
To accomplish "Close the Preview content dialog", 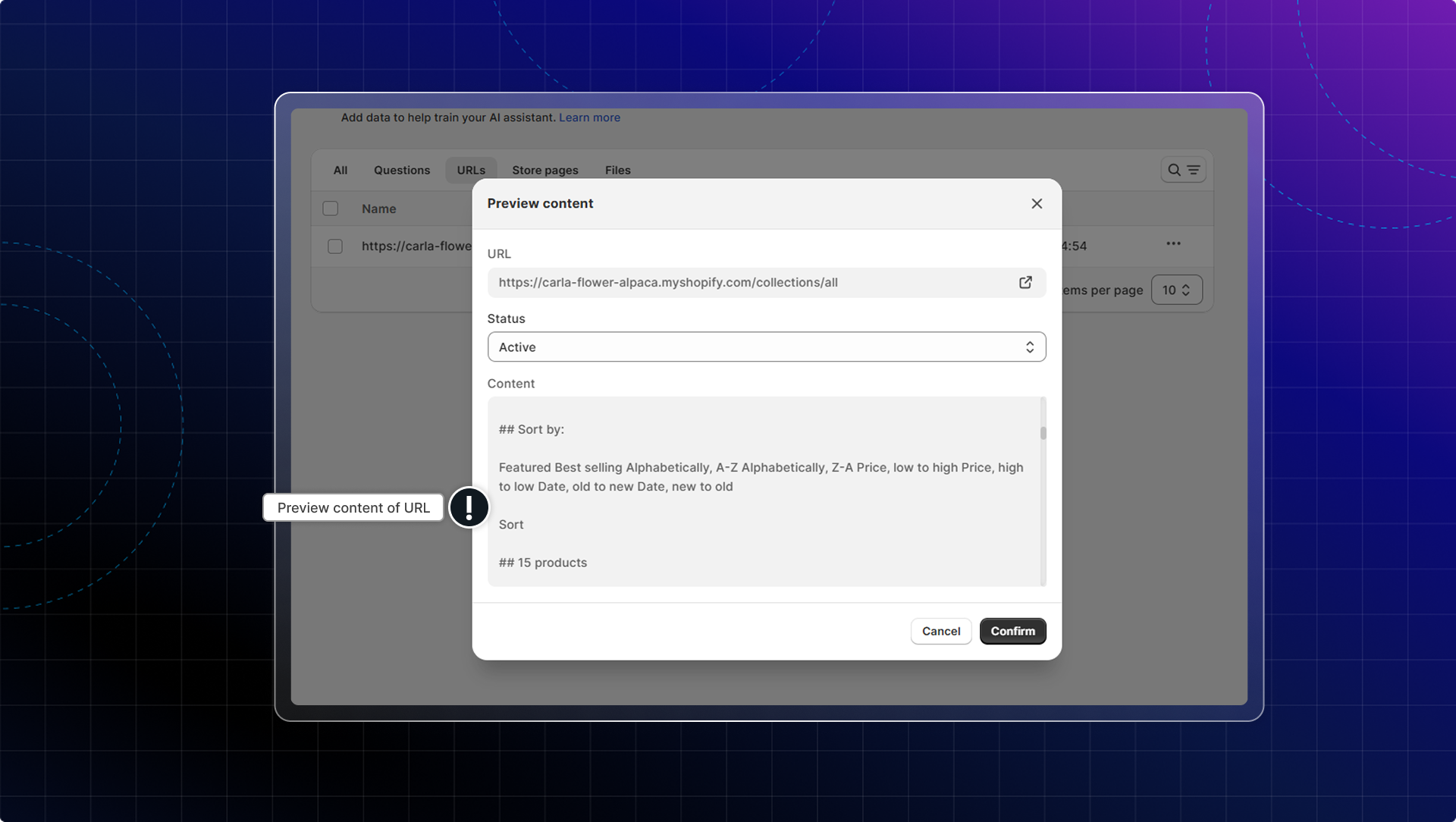I will pos(1037,203).
